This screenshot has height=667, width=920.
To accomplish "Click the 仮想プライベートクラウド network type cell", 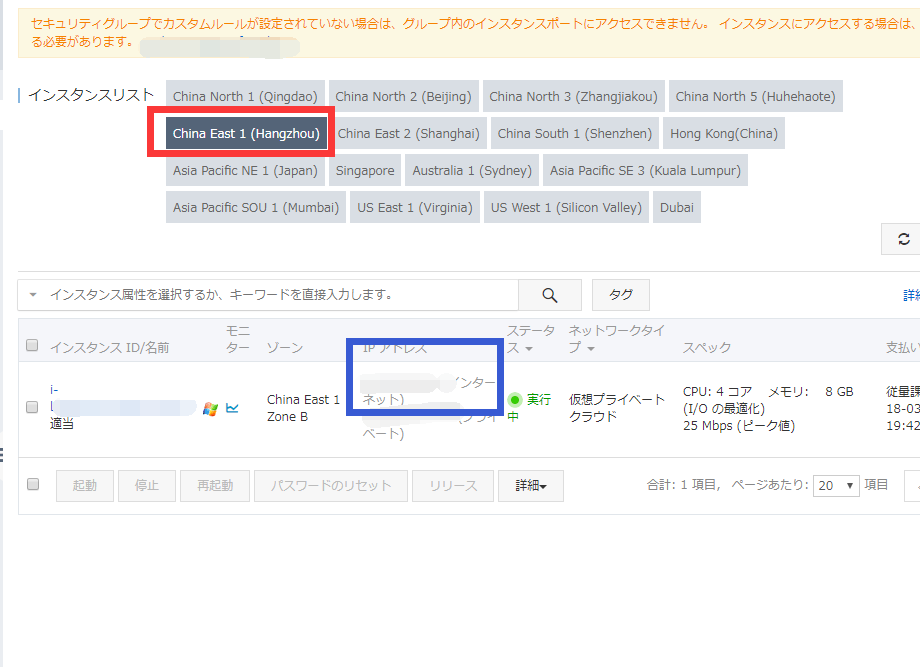I will pyautogui.click(x=617, y=408).
